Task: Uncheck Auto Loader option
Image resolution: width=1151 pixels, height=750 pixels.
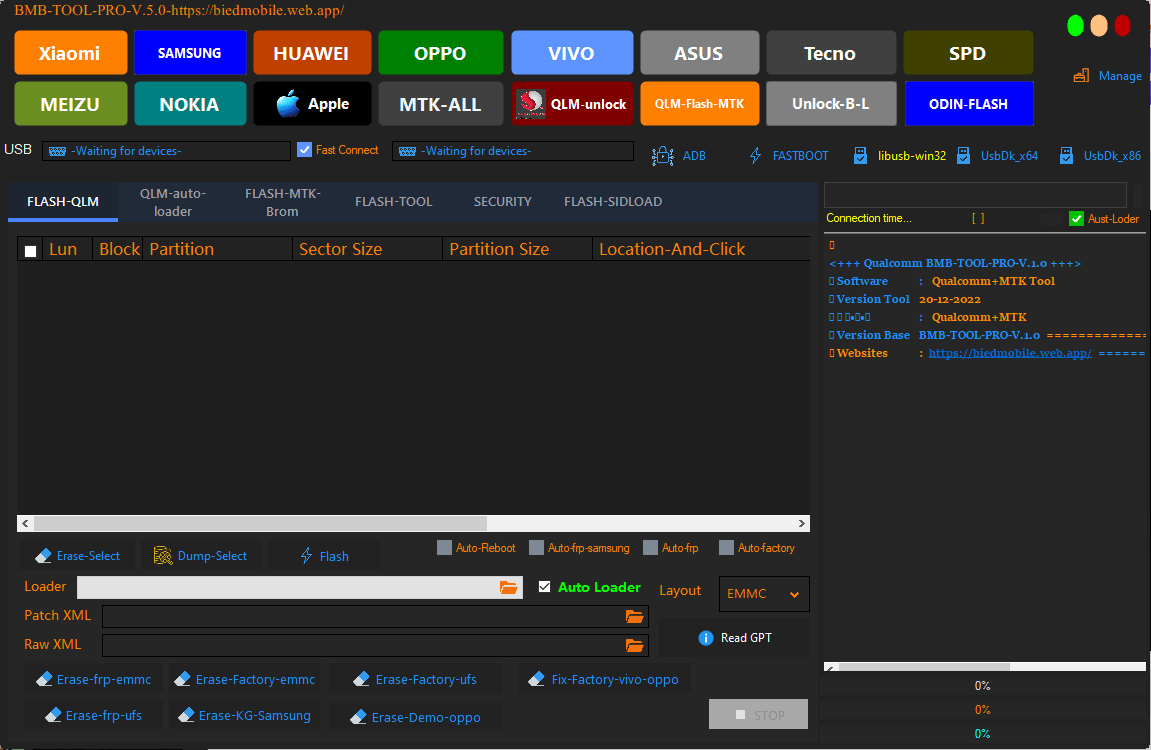Action: pyautogui.click(x=545, y=587)
